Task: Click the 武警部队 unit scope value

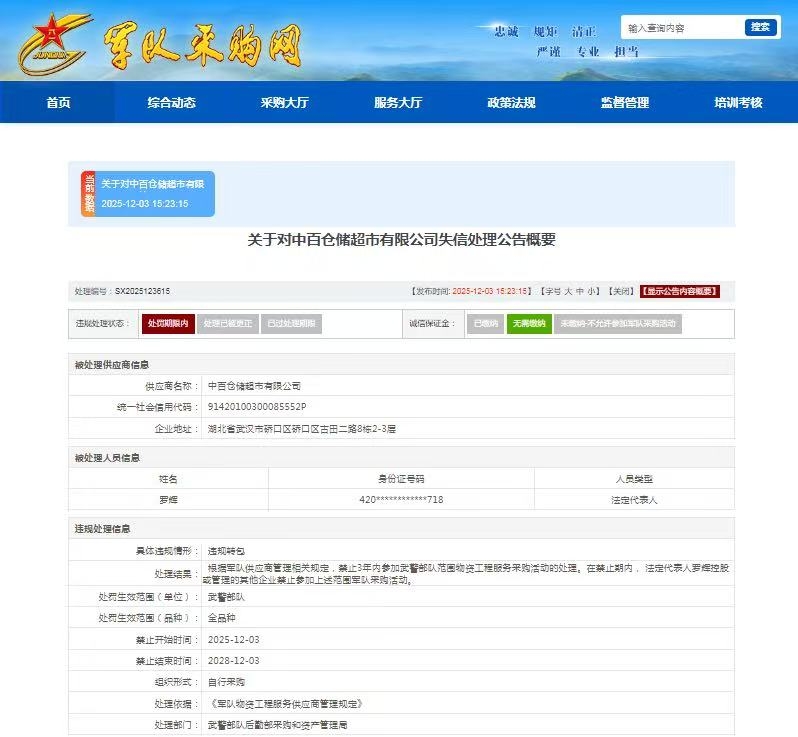Action: [226, 597]
